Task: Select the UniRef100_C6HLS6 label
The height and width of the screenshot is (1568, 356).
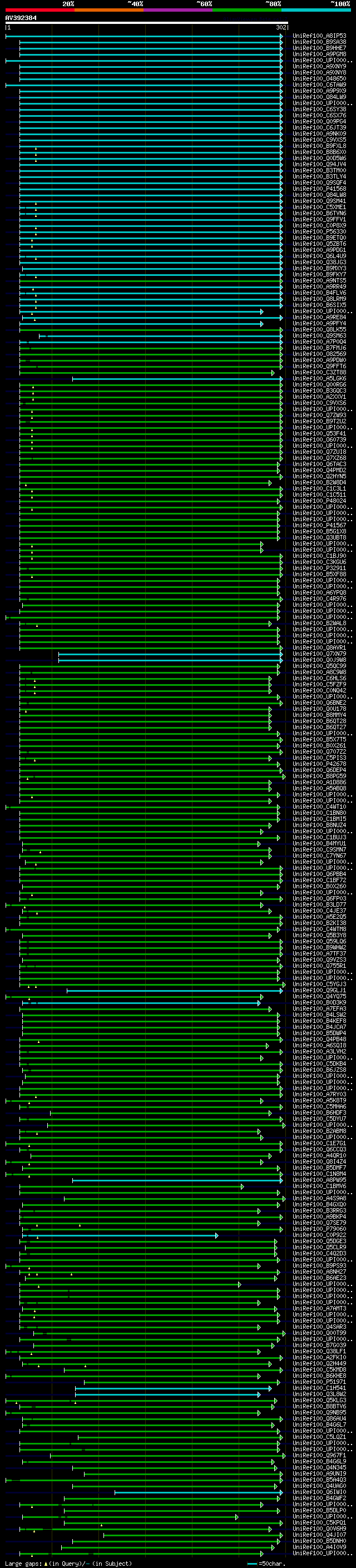Action: pyautogui.click(x=319, y=678)
